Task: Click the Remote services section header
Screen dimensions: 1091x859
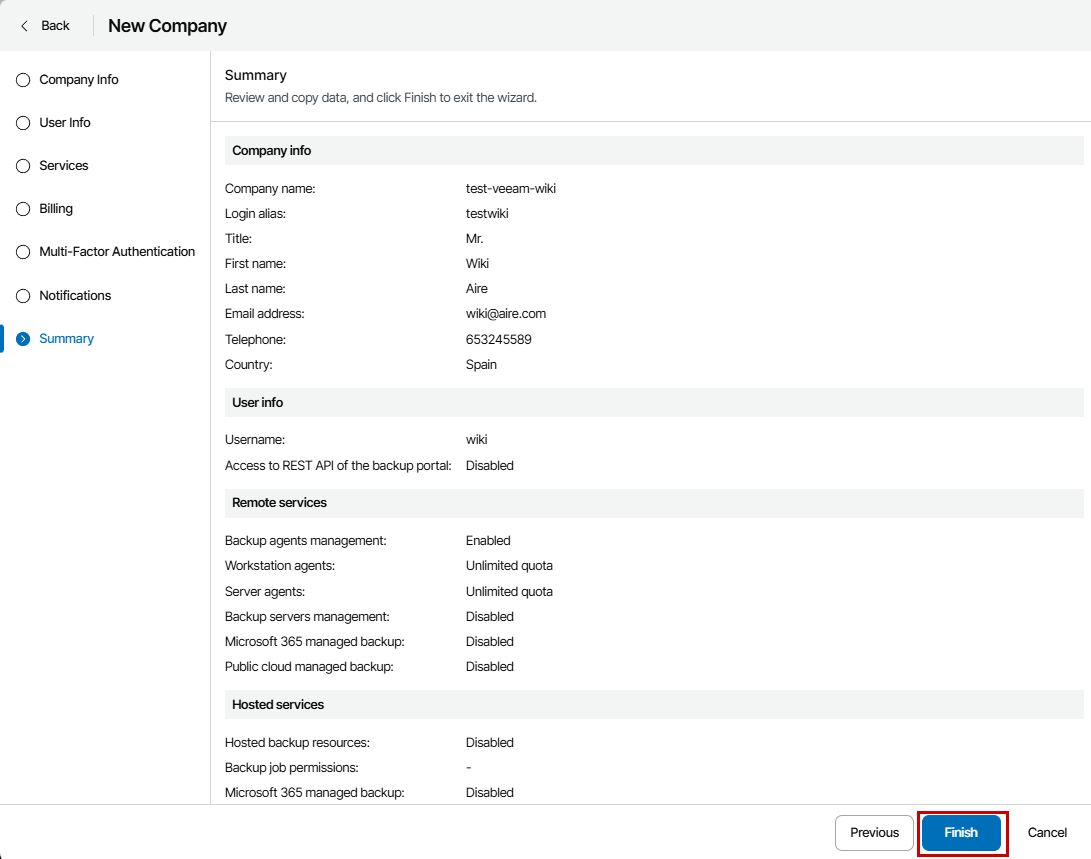Action: click(280, 503)
